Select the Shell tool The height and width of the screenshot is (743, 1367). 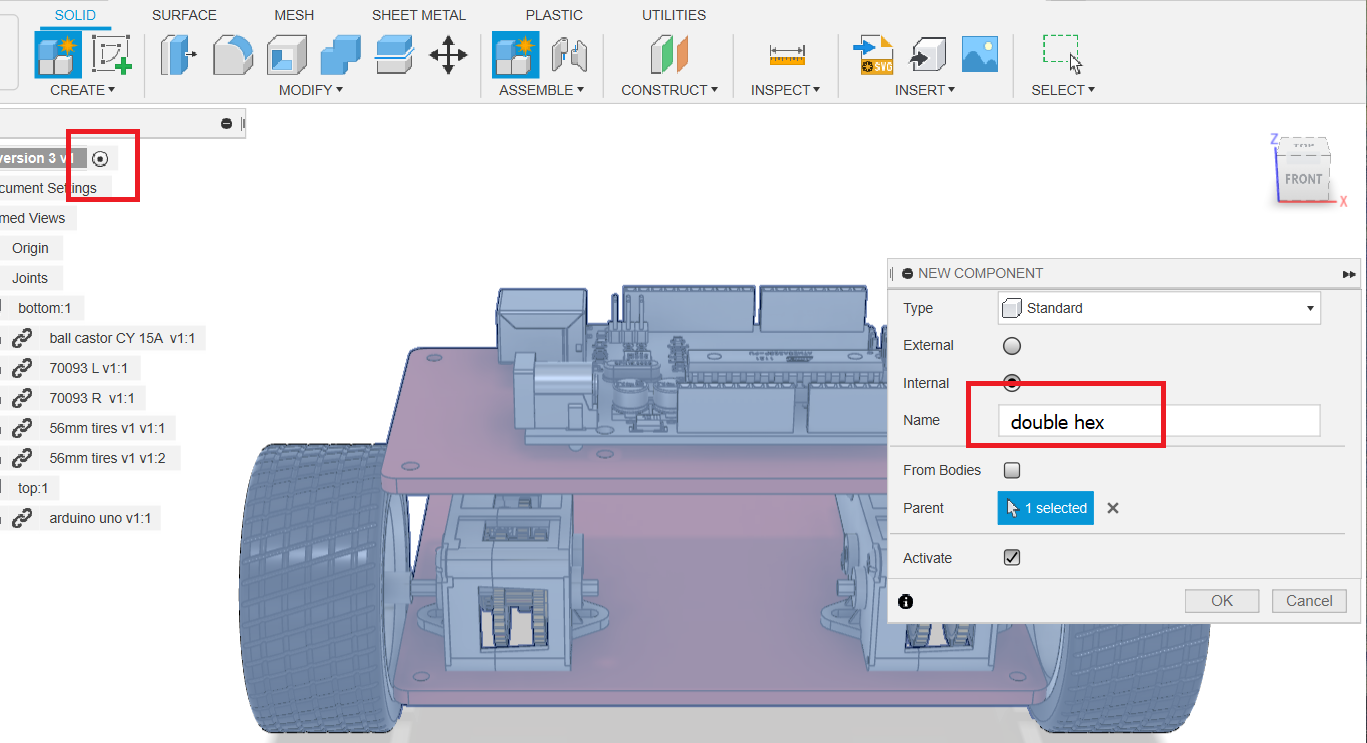click(287, 56)
